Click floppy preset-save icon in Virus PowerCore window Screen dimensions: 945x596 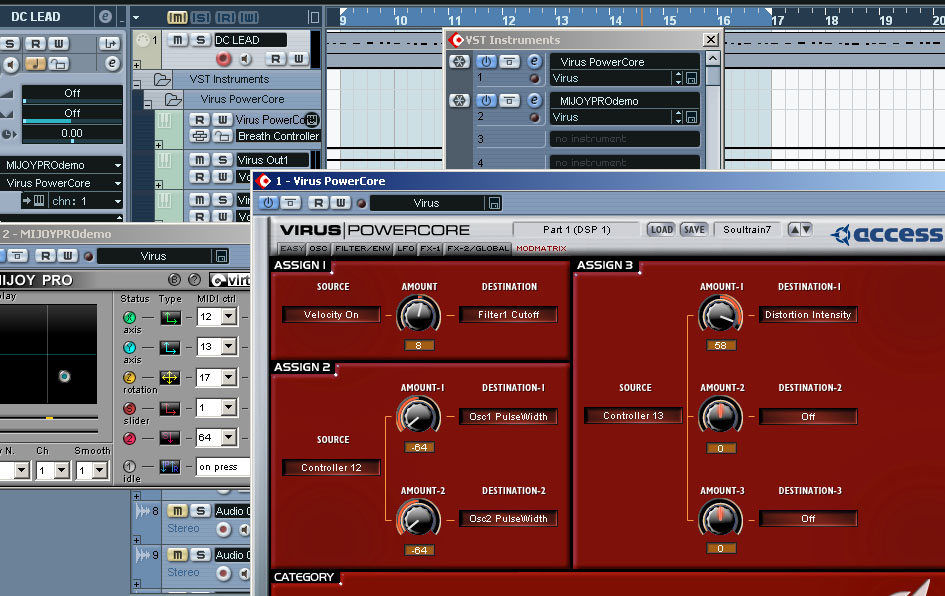494,203
